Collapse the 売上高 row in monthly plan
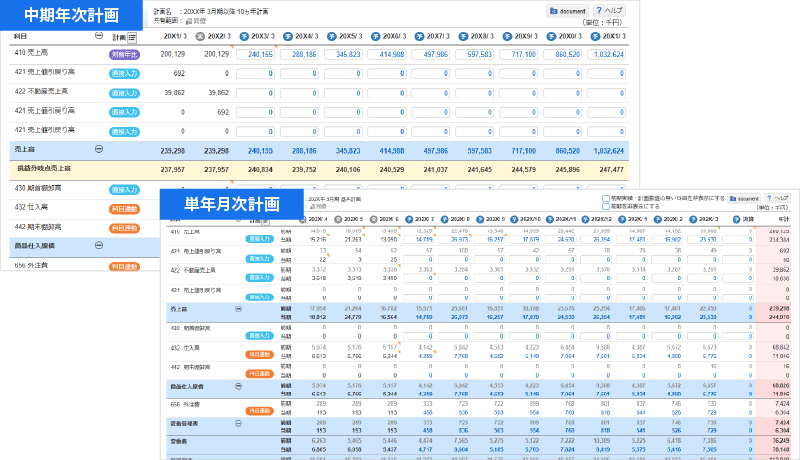 (238, 309)
